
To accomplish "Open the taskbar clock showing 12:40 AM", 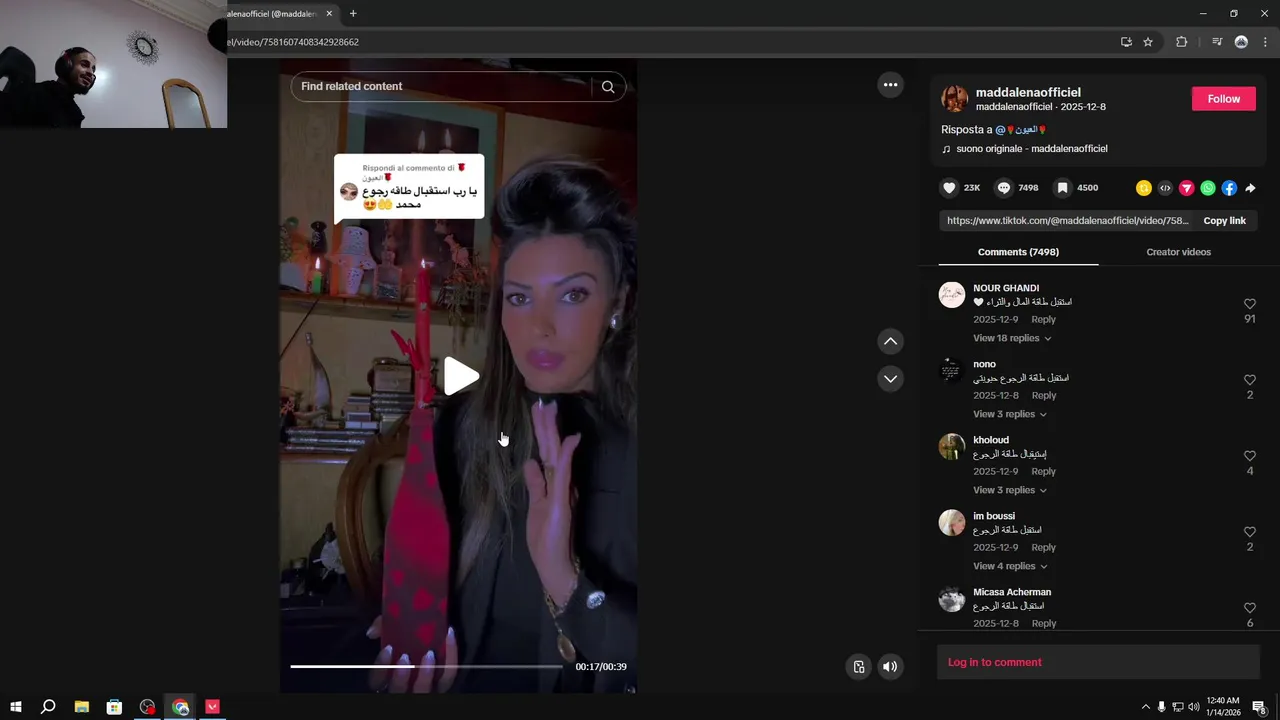I will click(1223, 707).
